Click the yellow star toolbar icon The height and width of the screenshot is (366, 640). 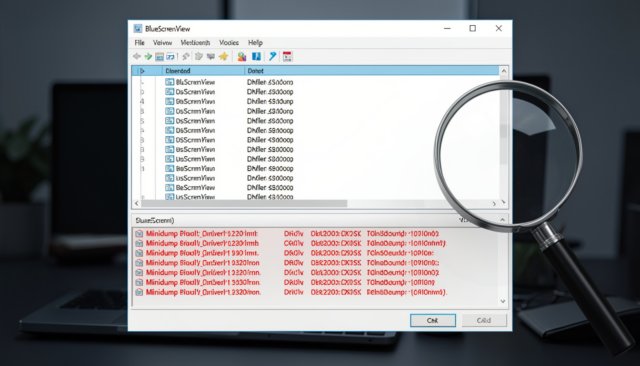223,56
